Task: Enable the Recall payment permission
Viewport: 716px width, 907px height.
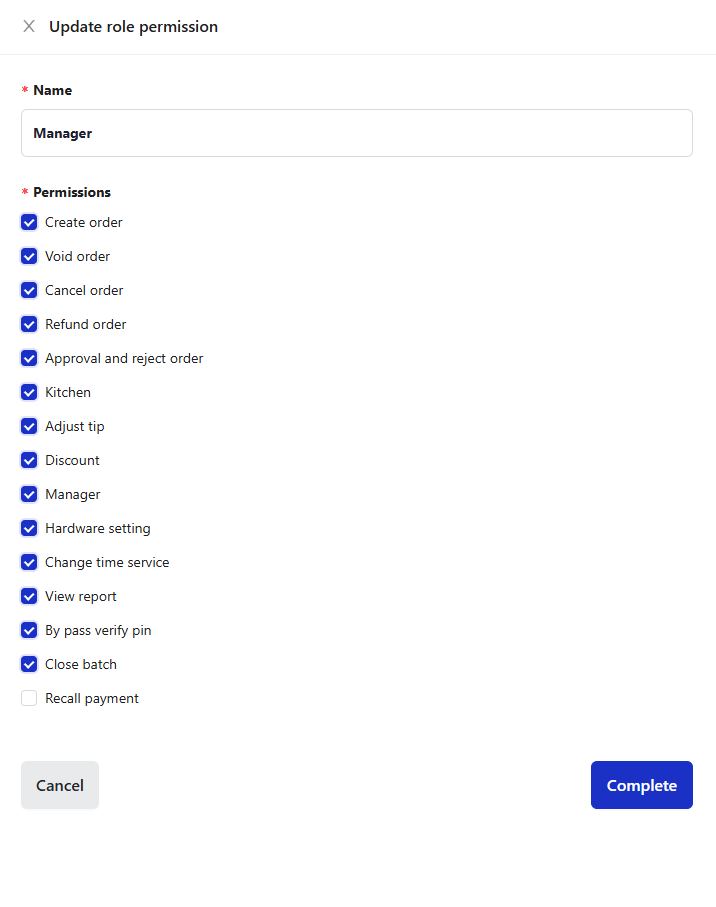Action: pos(28,698)
